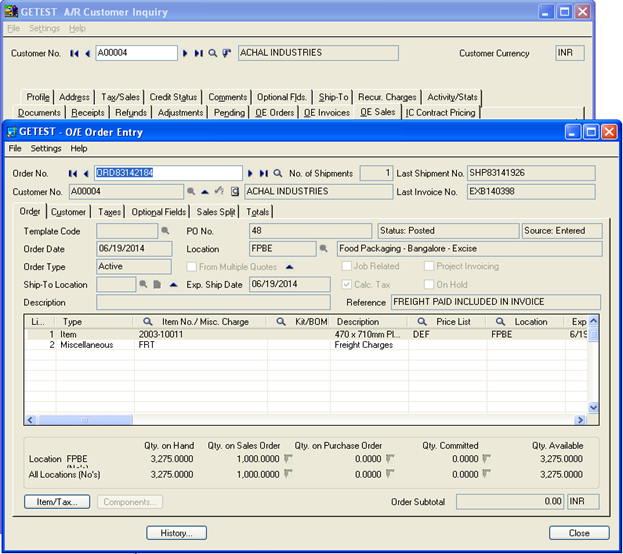The image size is (623, 554).
Task: Click the Item No. column finder icon
Action: click(x=148, y=322)
